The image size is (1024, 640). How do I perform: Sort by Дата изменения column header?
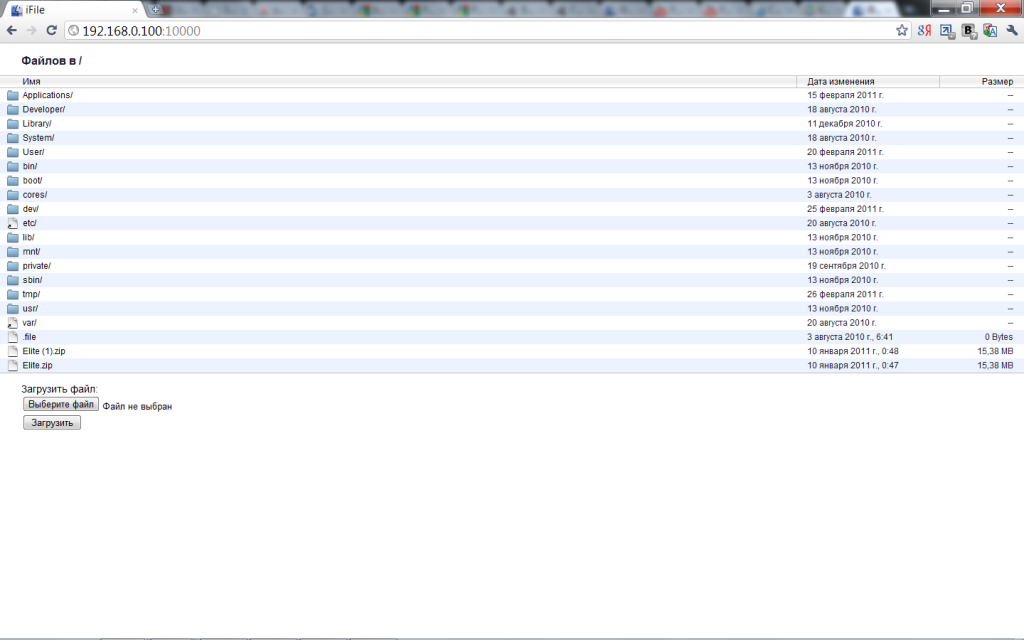pyautogui.click(x=841, y=81)
